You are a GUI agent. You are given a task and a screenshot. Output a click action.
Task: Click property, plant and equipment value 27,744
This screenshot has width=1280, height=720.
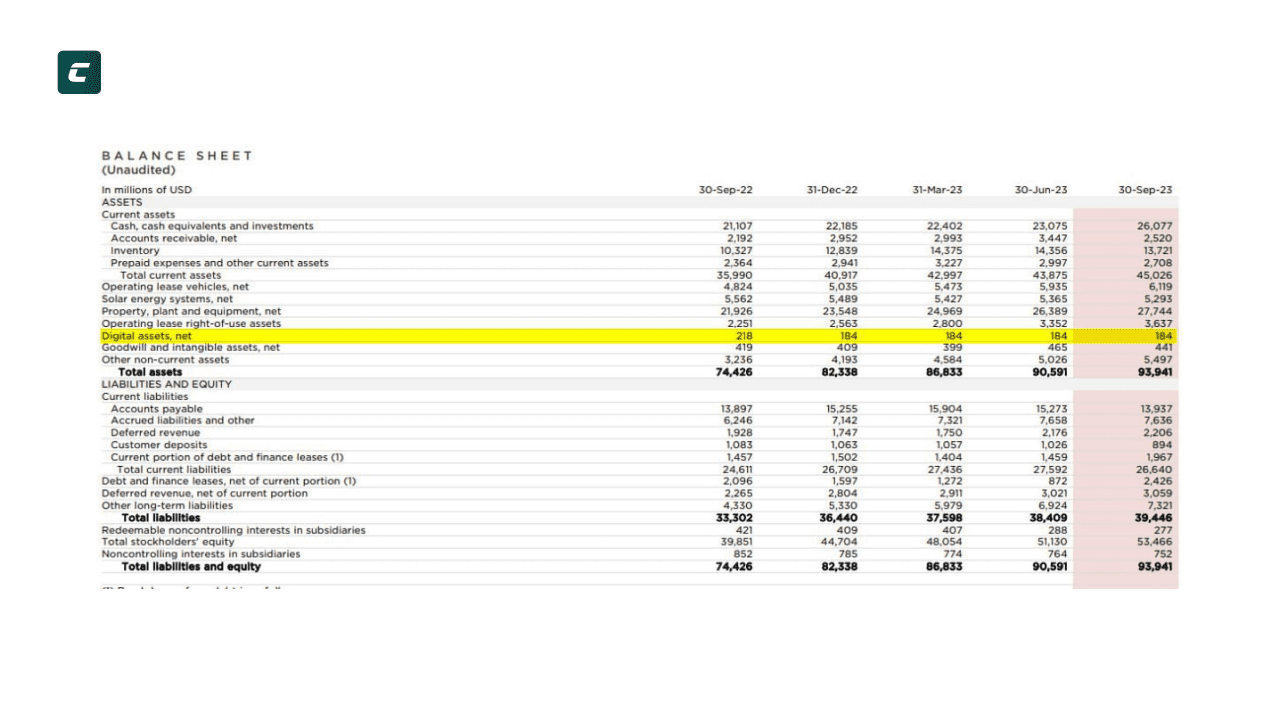pyautogui.click(x=1155, y=311)
